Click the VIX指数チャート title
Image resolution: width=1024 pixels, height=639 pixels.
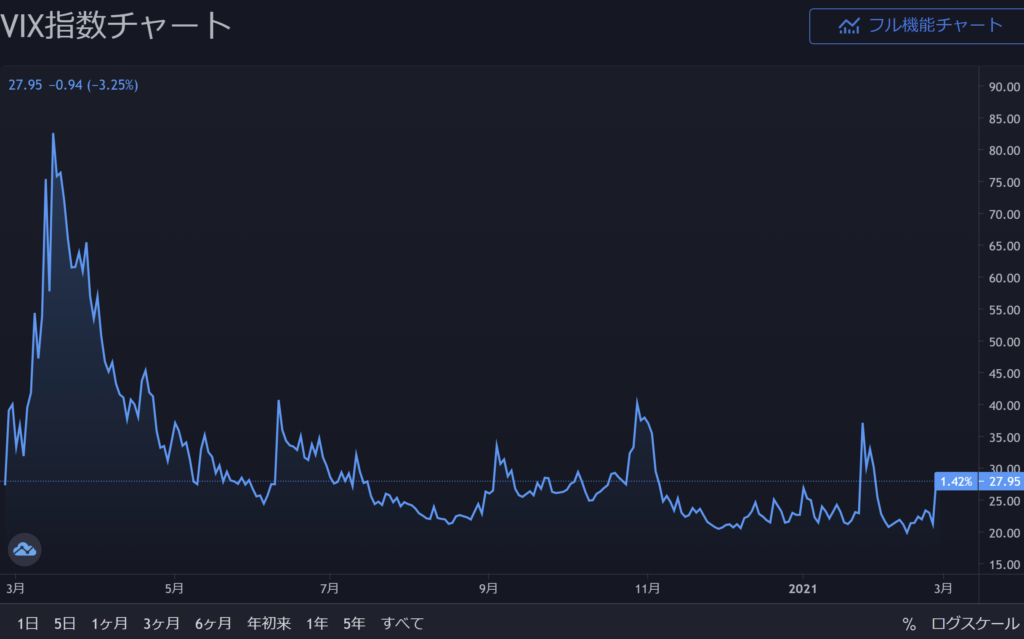(x=116, y=26)
